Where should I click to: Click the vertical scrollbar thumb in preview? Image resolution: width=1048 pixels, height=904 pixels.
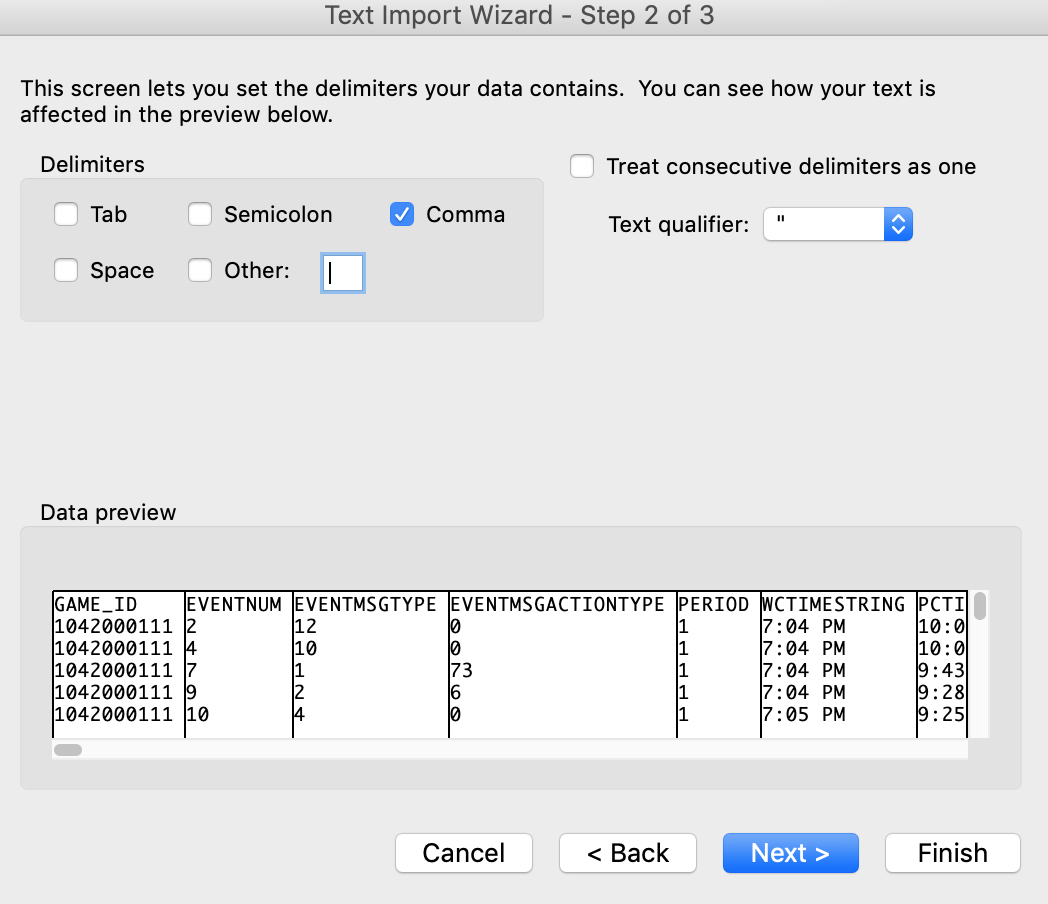(980, 606)
